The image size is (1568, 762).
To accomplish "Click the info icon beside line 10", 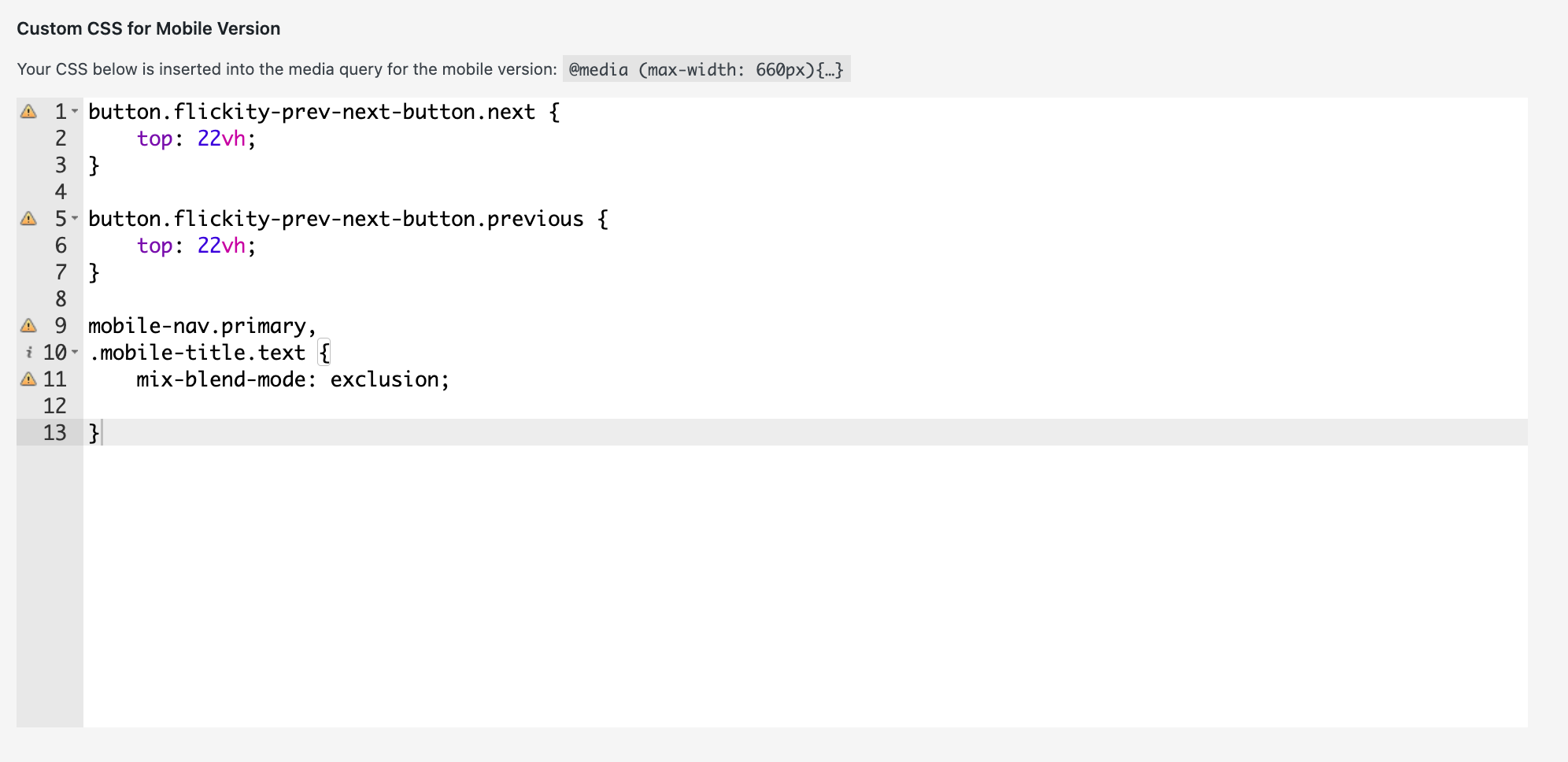I will pos(31,352).
